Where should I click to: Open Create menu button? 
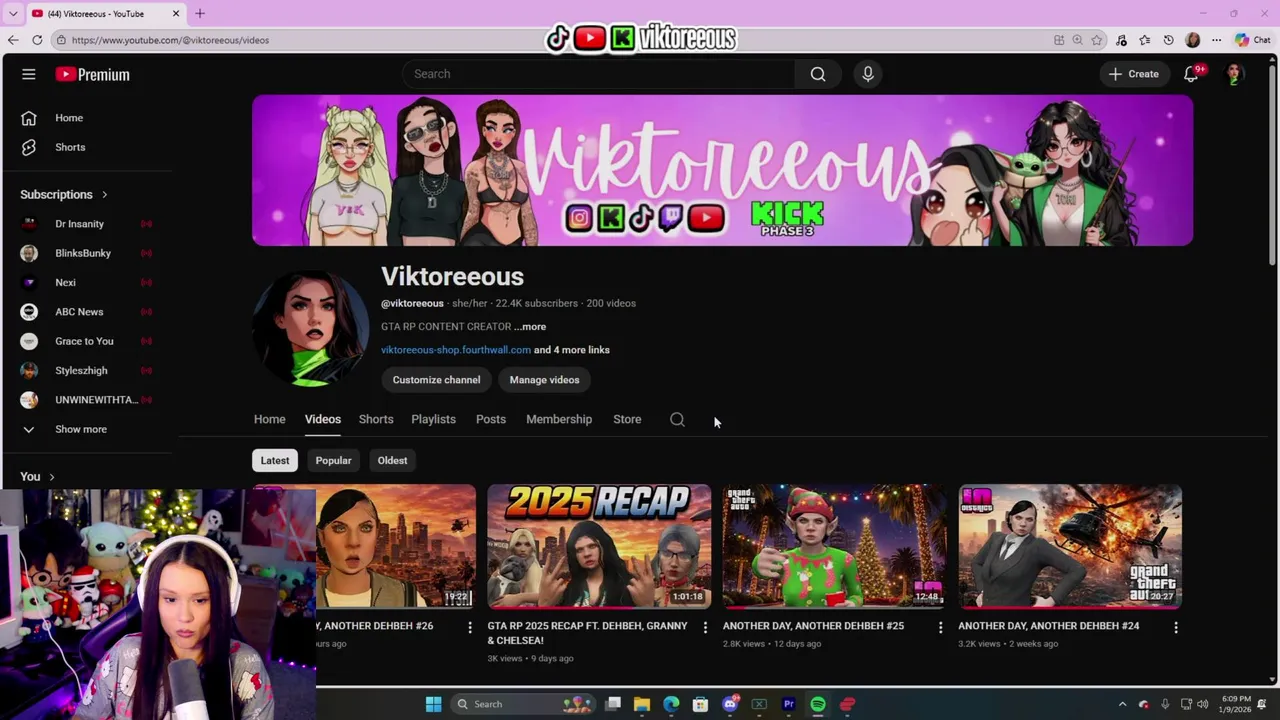[1134, 74]
